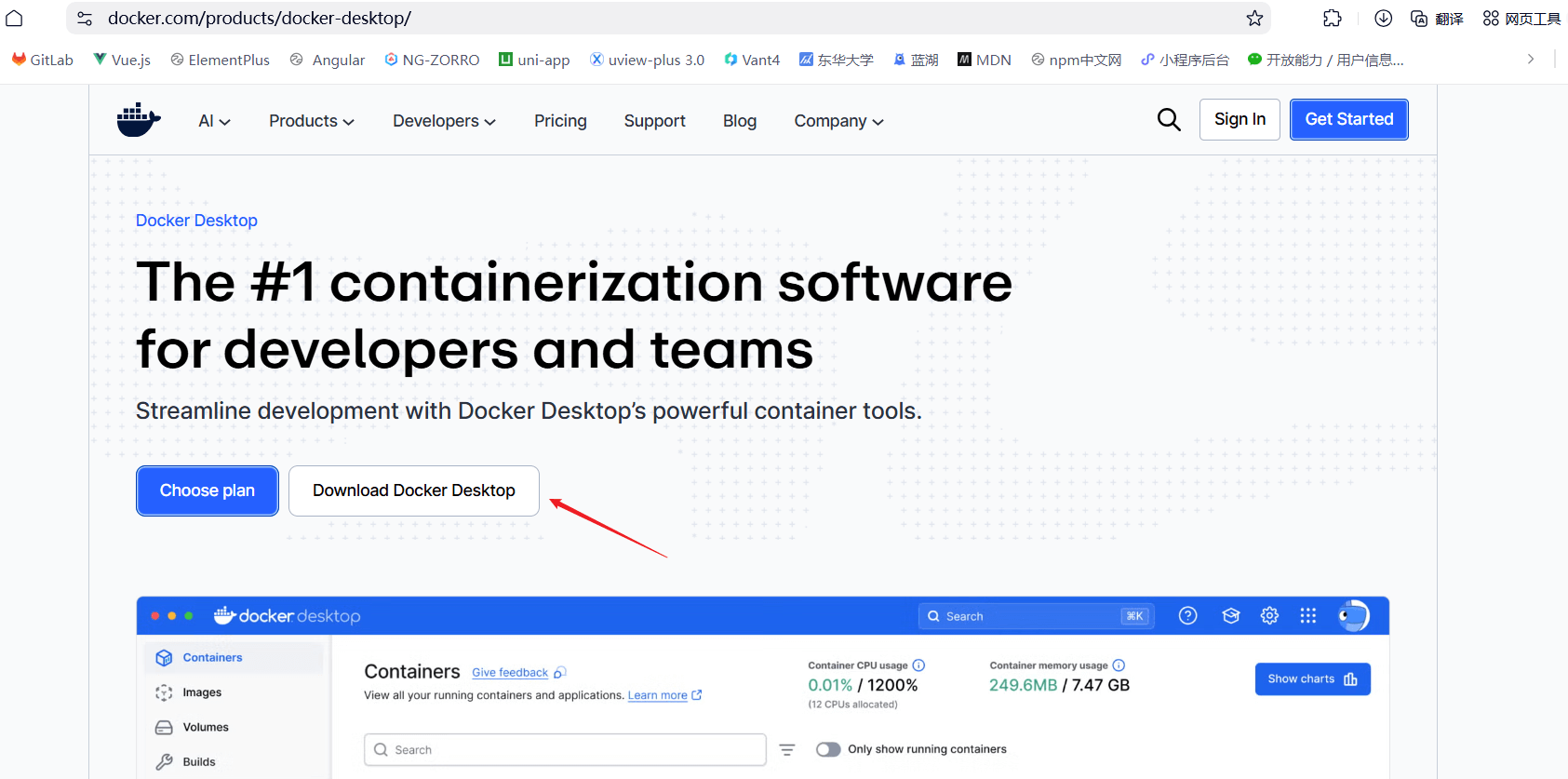Image resolution: width=1568 pixels, height=779 pixels.
Task: Follow the Learn more link
Action: coord(657,695)
